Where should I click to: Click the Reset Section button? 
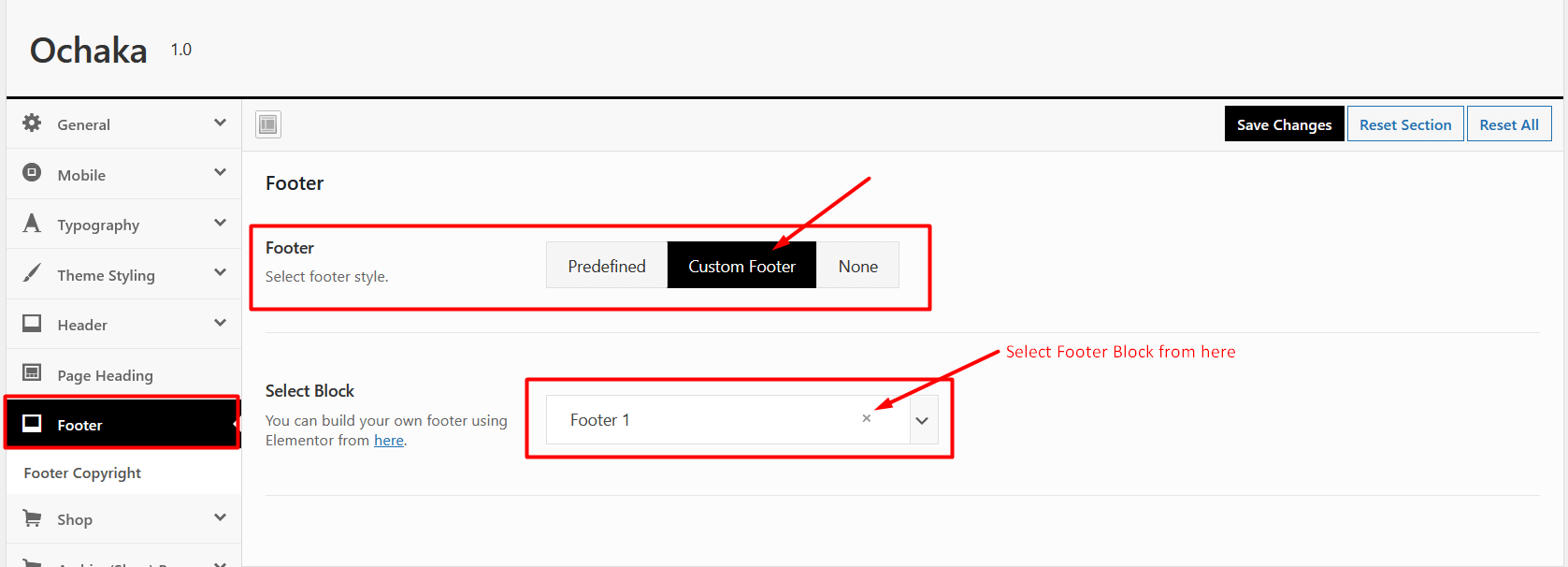[1404, 124]
